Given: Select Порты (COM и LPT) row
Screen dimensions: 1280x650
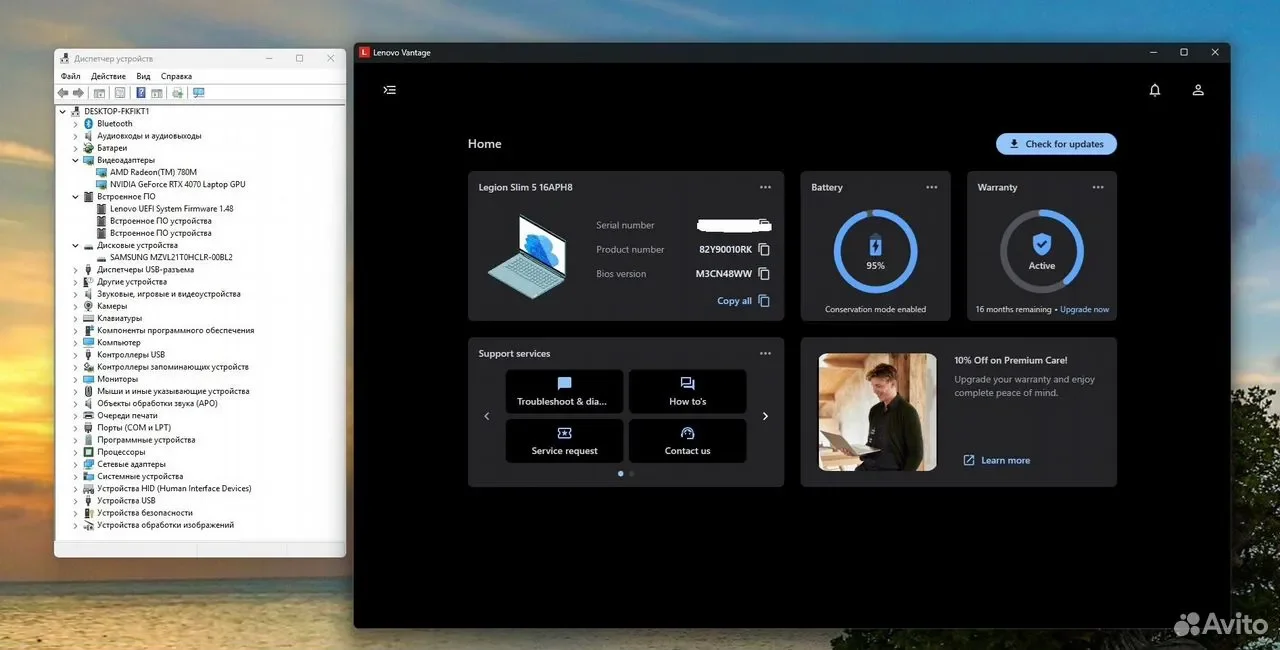Looking at the screenshot, I should (134, 428).
